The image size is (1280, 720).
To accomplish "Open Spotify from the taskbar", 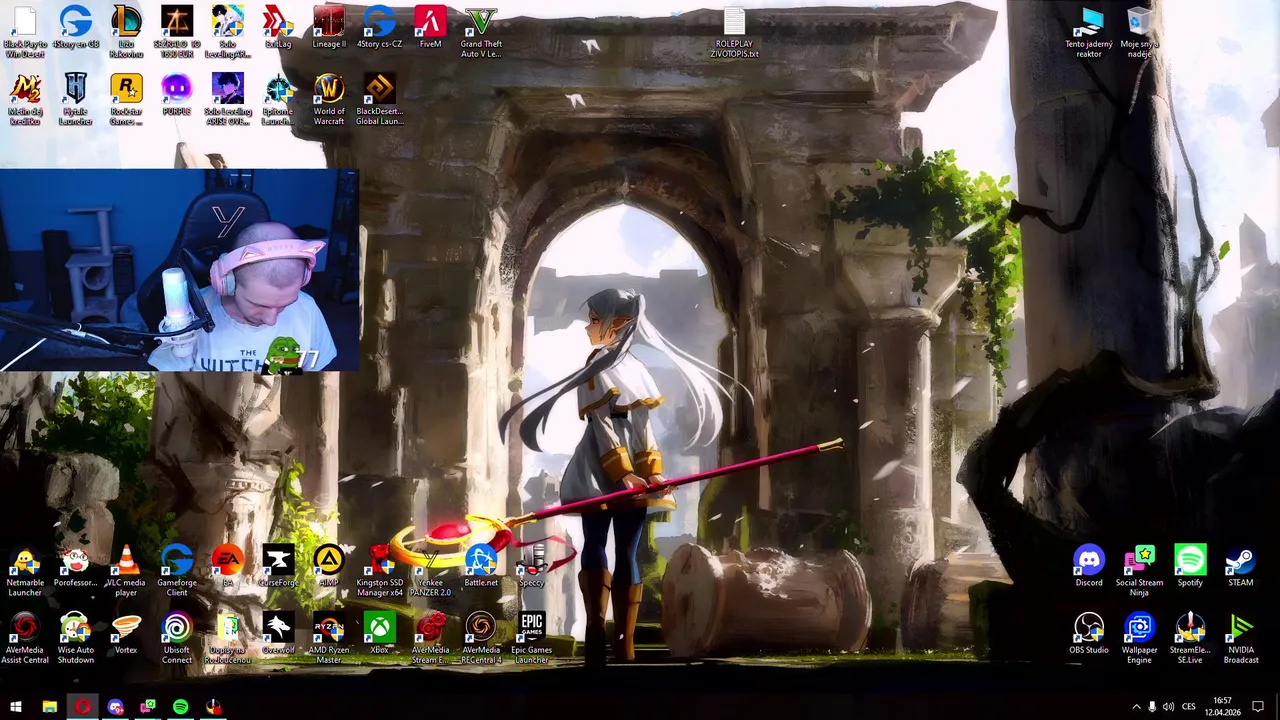I will point(180,707).
